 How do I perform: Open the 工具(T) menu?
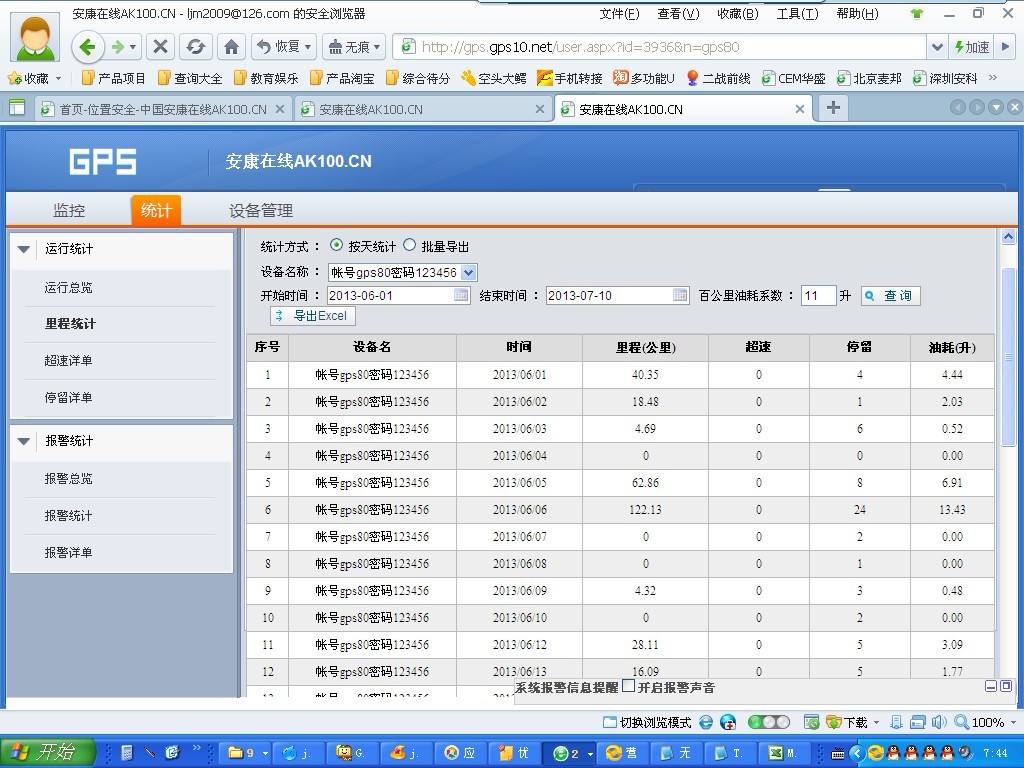[x=797, y=14]
